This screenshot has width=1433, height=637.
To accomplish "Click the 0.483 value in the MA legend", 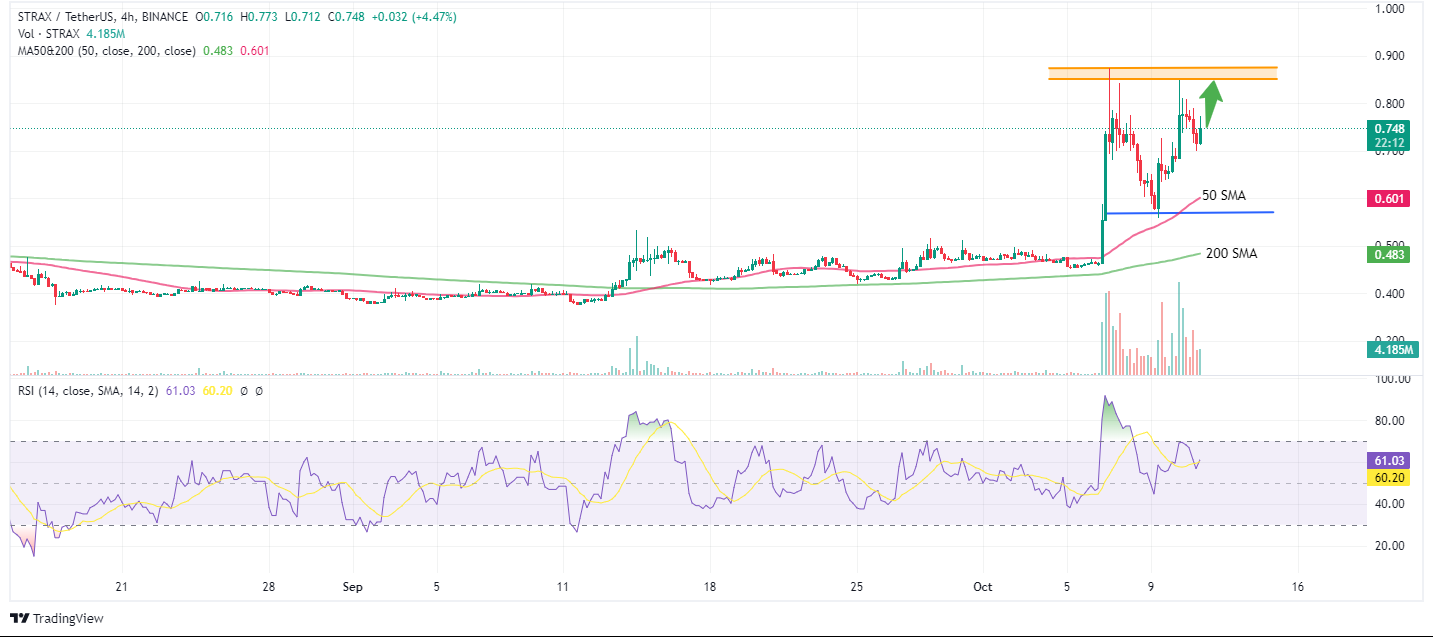I will 219,50.
